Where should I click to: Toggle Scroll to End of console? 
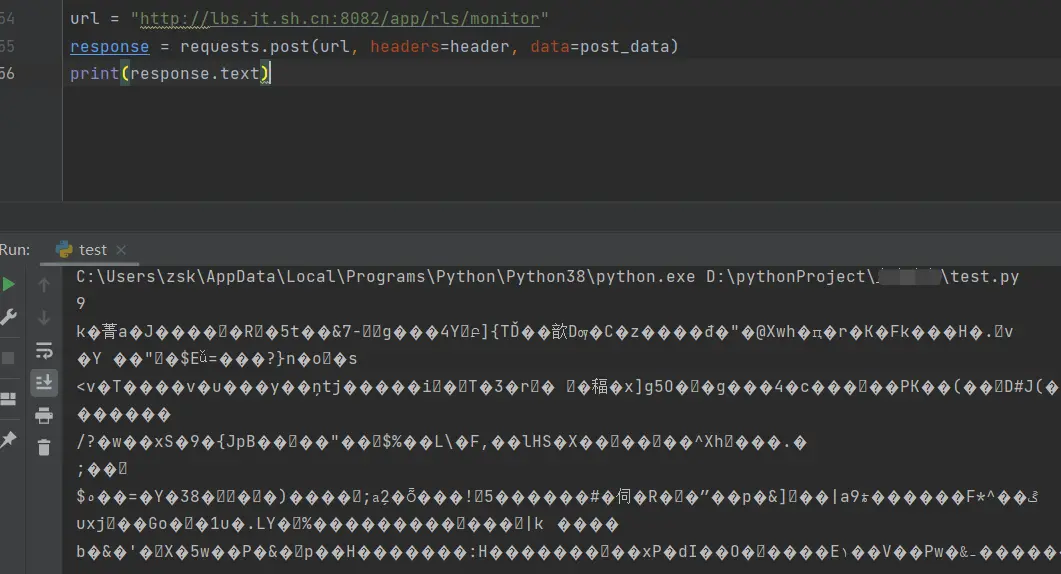pos(44,382)
